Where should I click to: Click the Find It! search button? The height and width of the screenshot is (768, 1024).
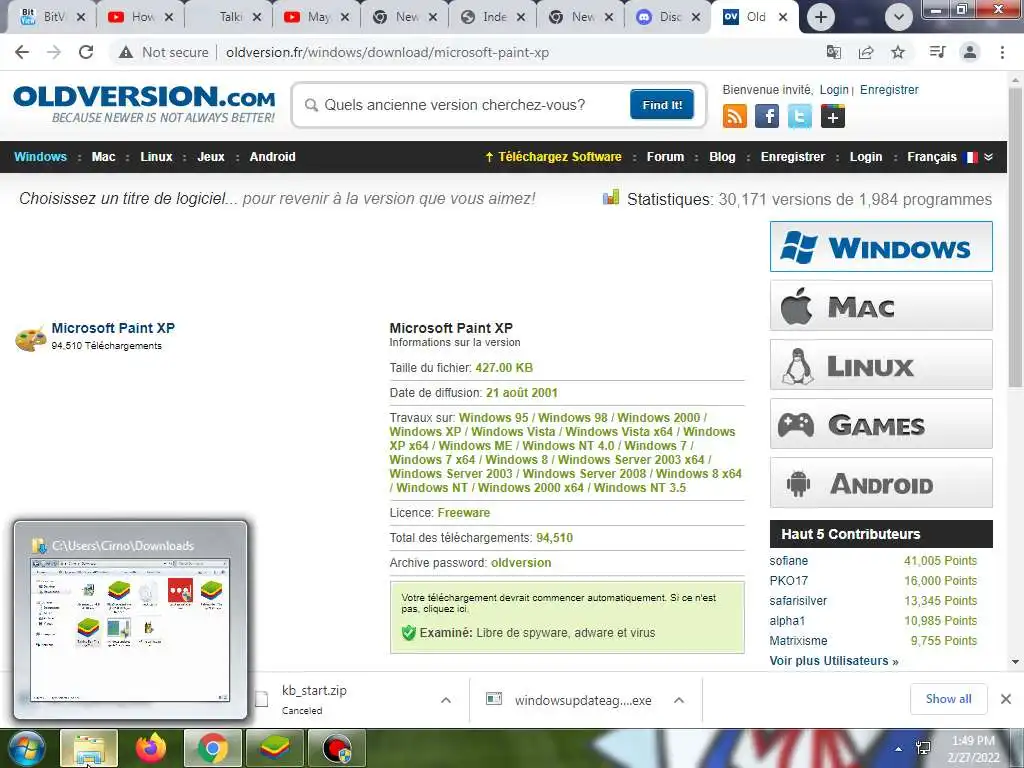662,104
